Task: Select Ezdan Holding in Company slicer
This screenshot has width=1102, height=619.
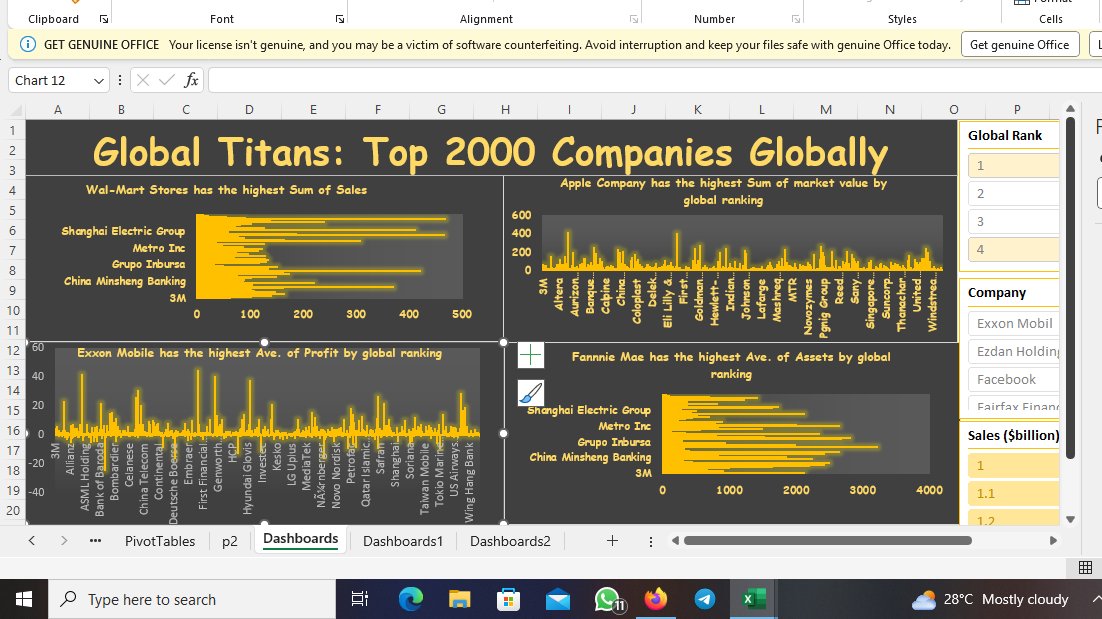Action: (x=1013, y=351)
